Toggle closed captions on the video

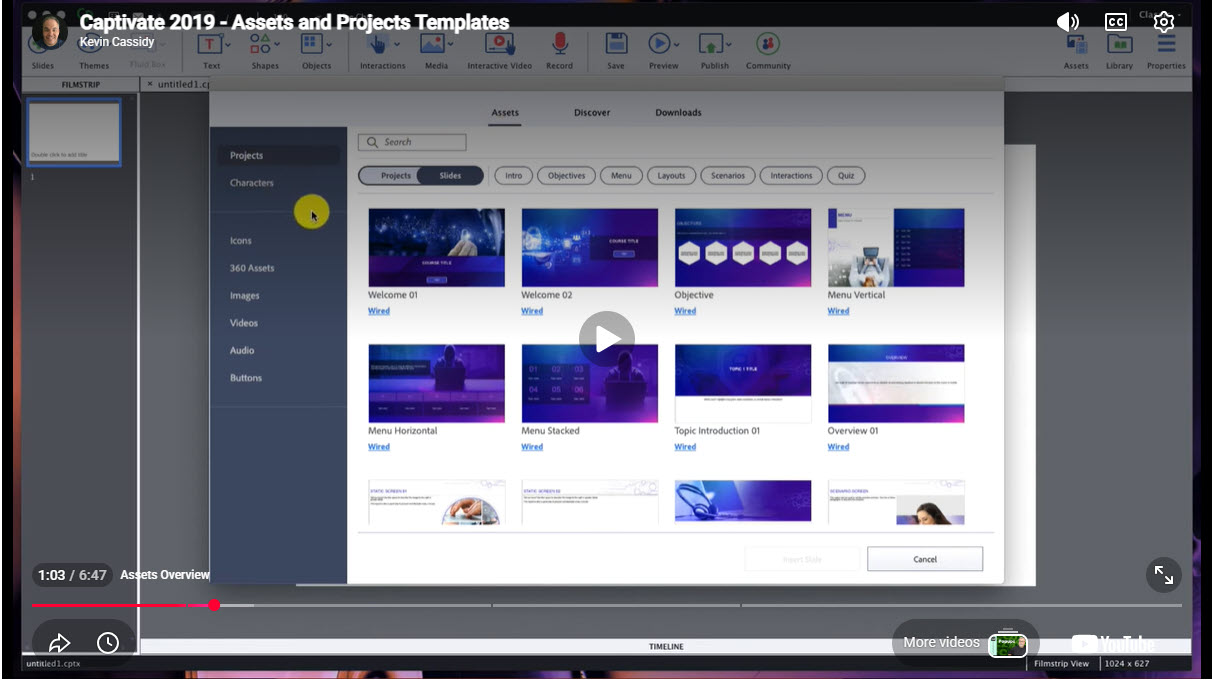coord(1116,22)
